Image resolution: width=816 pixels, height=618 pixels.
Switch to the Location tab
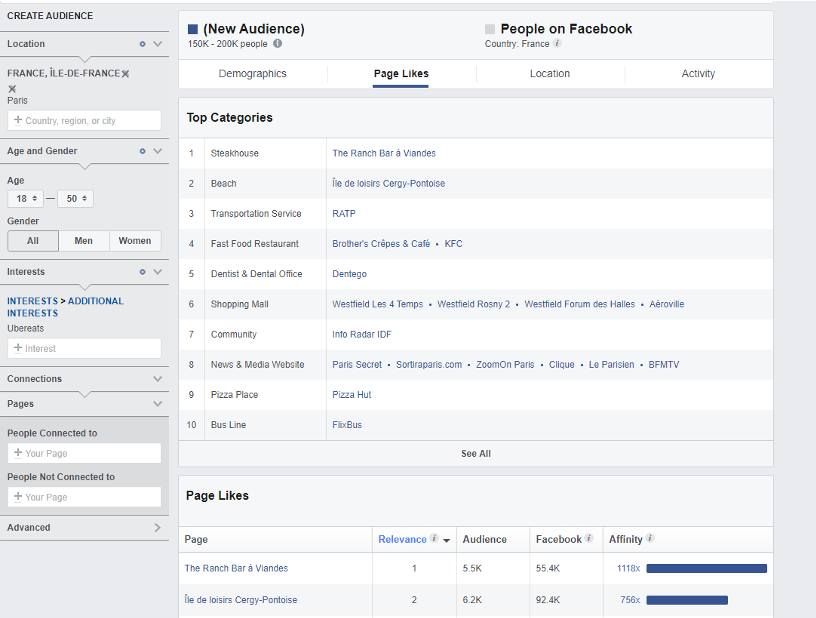(x=550, y=74)
